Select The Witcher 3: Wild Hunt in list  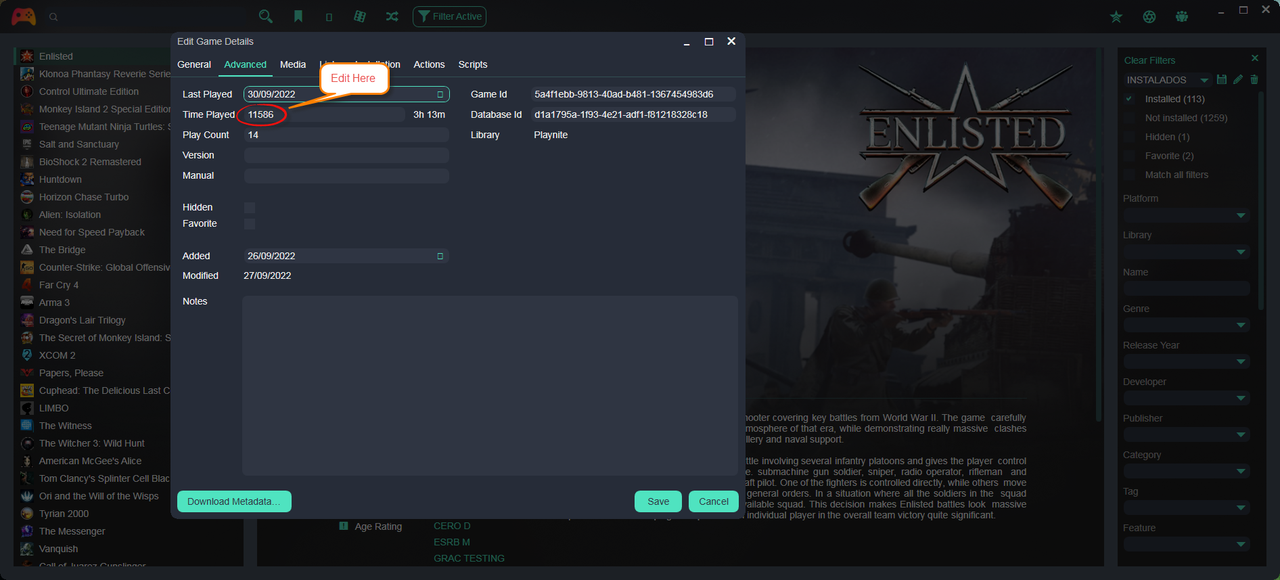coord(92,443)
